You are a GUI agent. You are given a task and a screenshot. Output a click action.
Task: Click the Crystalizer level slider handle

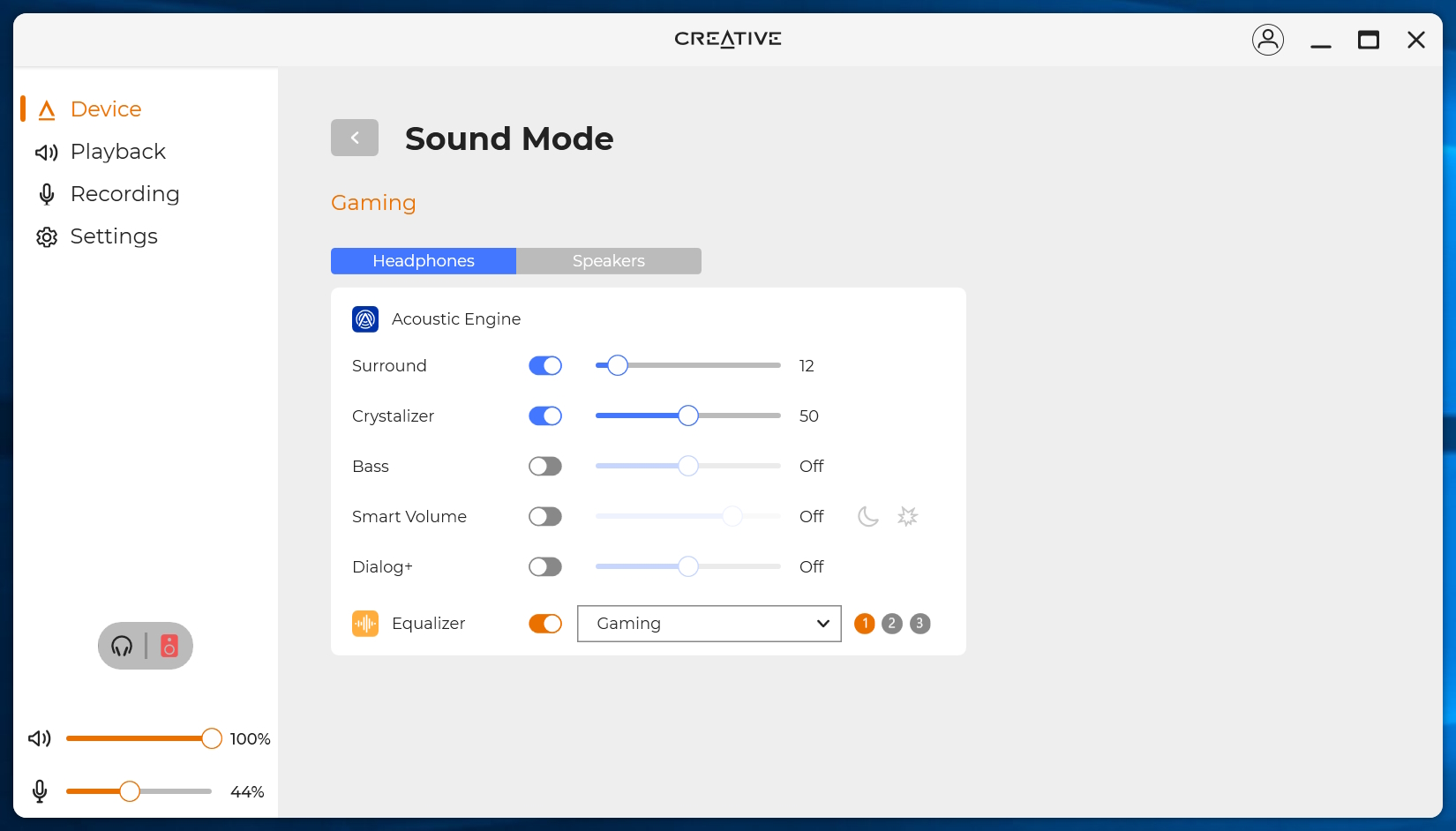[x=688, y=415]
